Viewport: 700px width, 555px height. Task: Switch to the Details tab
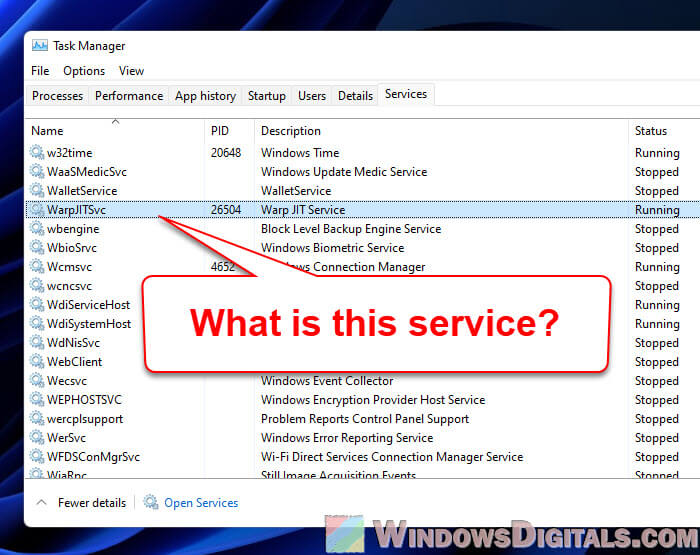(355, 96)
